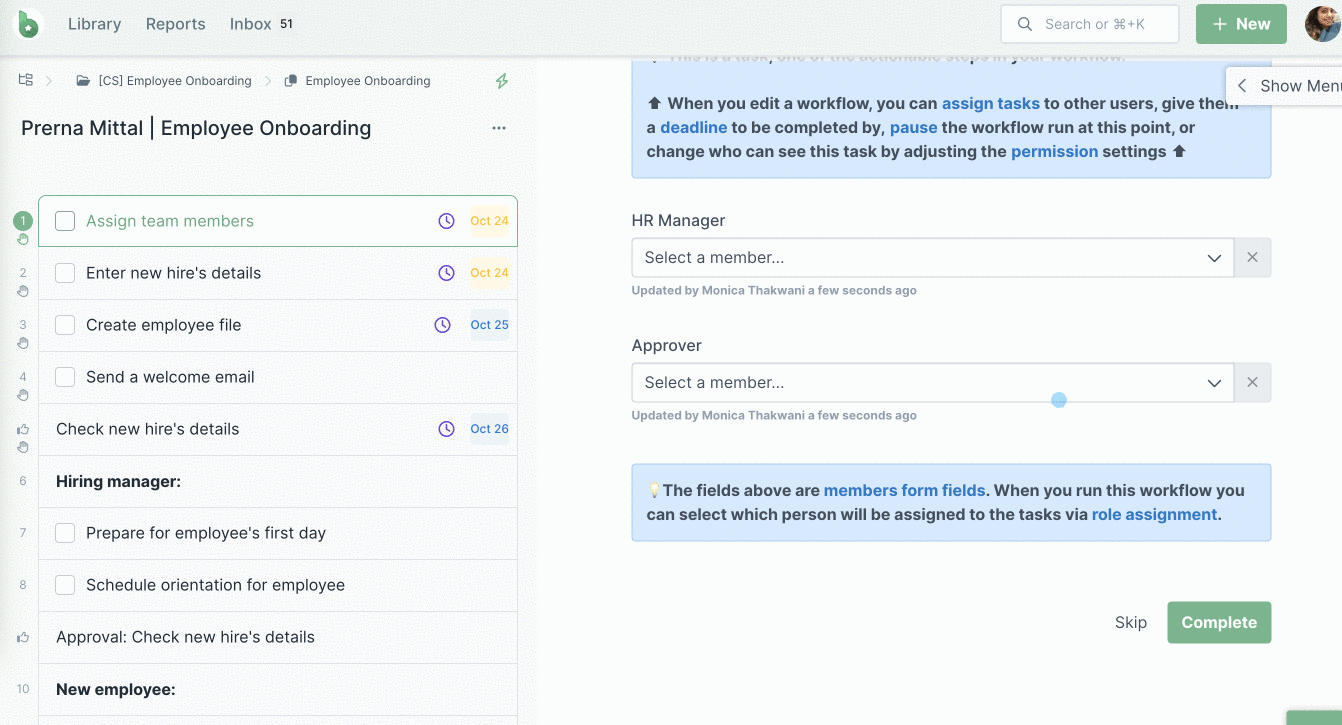This screenshot has height=725, width=1342.
Task: Check the Create employee file checkbox
Action: click(65, 325)
